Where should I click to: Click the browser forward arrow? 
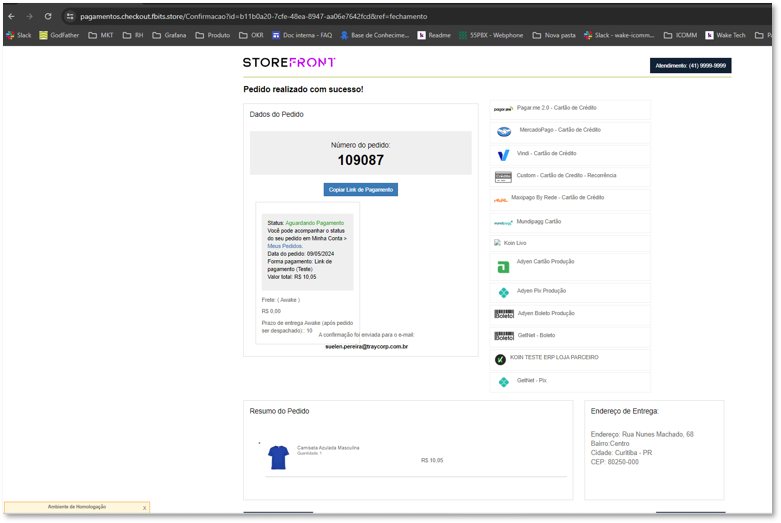[29, 16]
